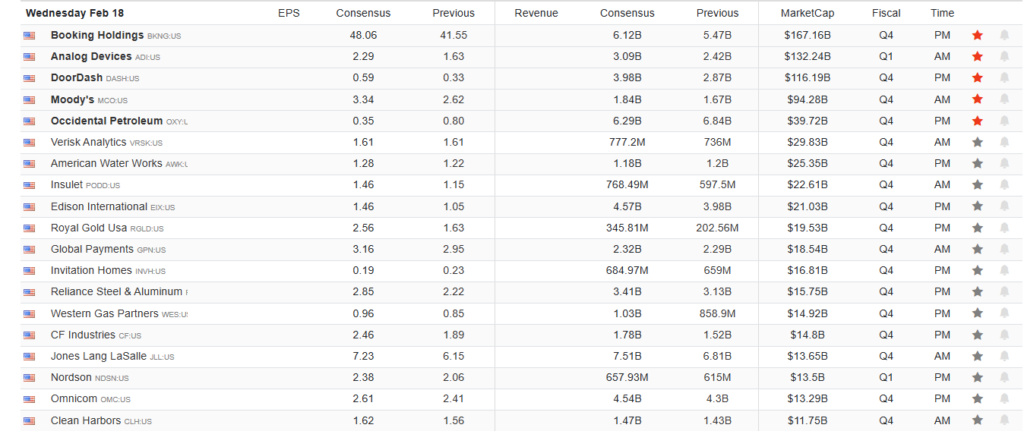Click the US flag icon beside Booking Holdings
The image size is (1024, 431).
click(29, 36)
